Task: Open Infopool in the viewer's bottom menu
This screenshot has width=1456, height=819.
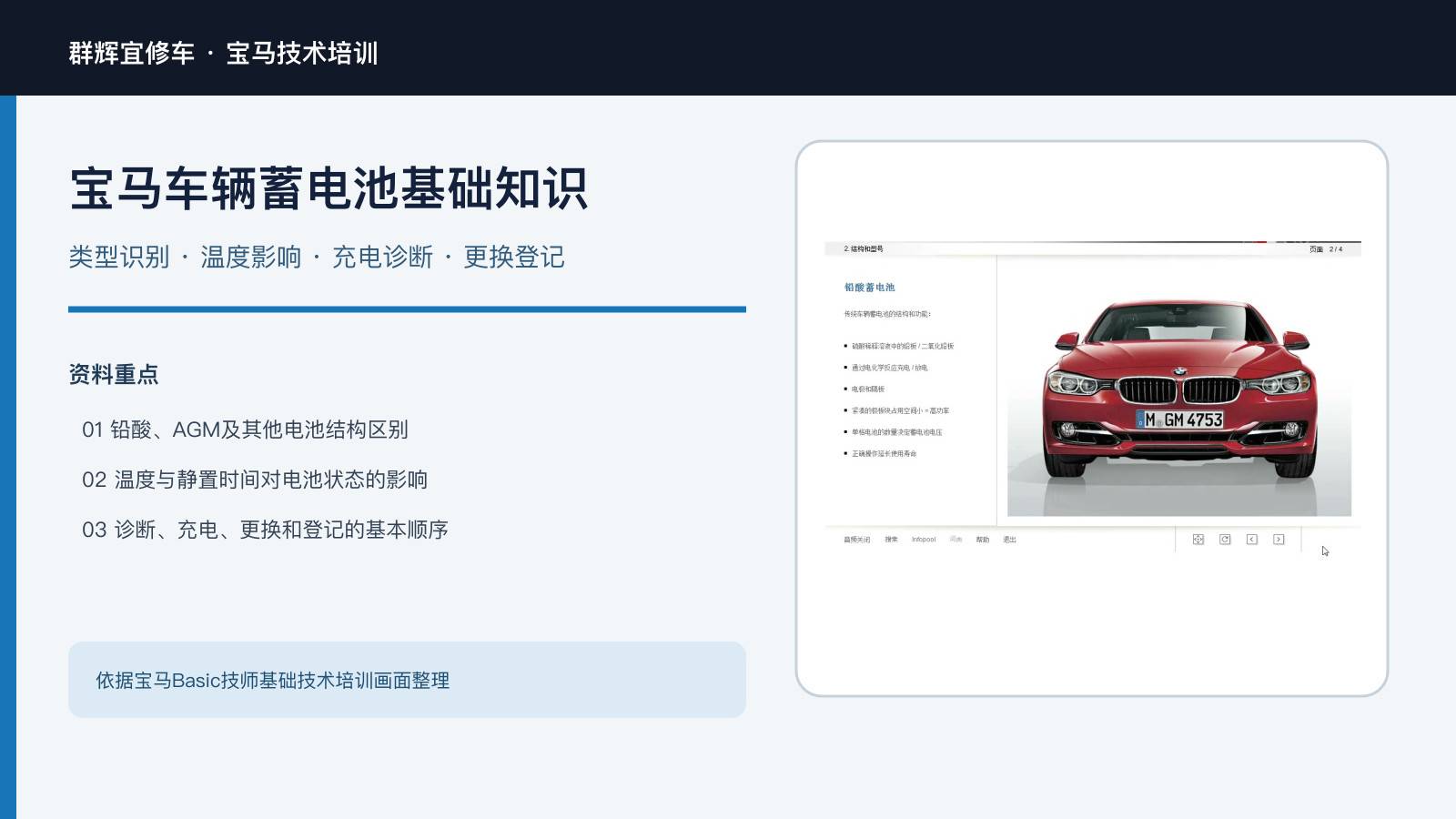Action: [x=924, y=540]
